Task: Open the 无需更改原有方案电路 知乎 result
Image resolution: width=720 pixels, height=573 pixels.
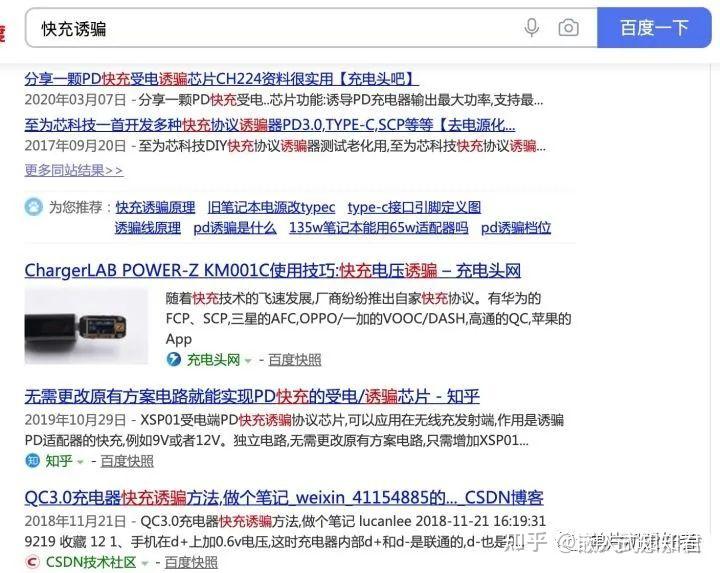Action: point(252,397)
